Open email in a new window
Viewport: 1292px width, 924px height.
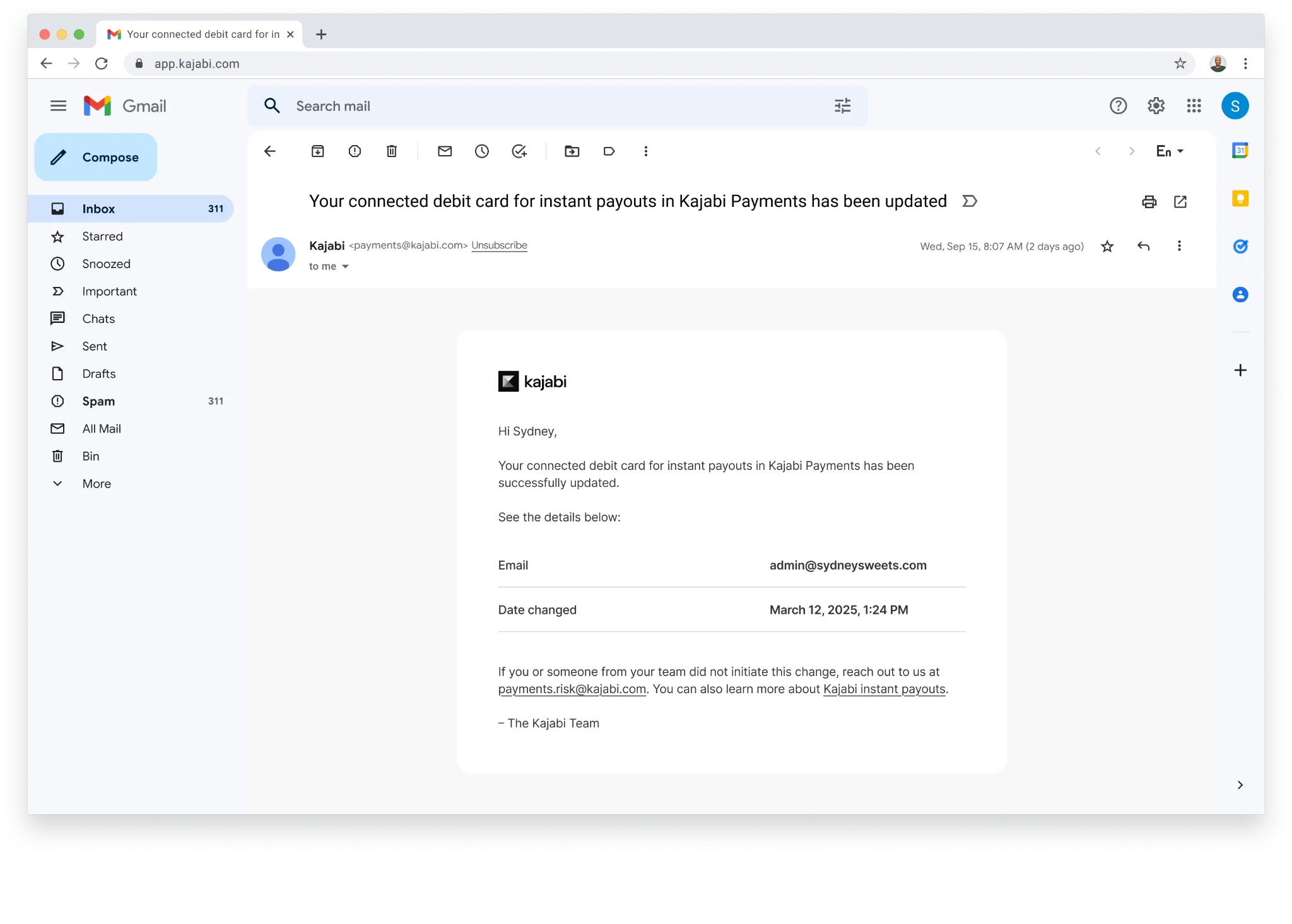click(1180, 202)
